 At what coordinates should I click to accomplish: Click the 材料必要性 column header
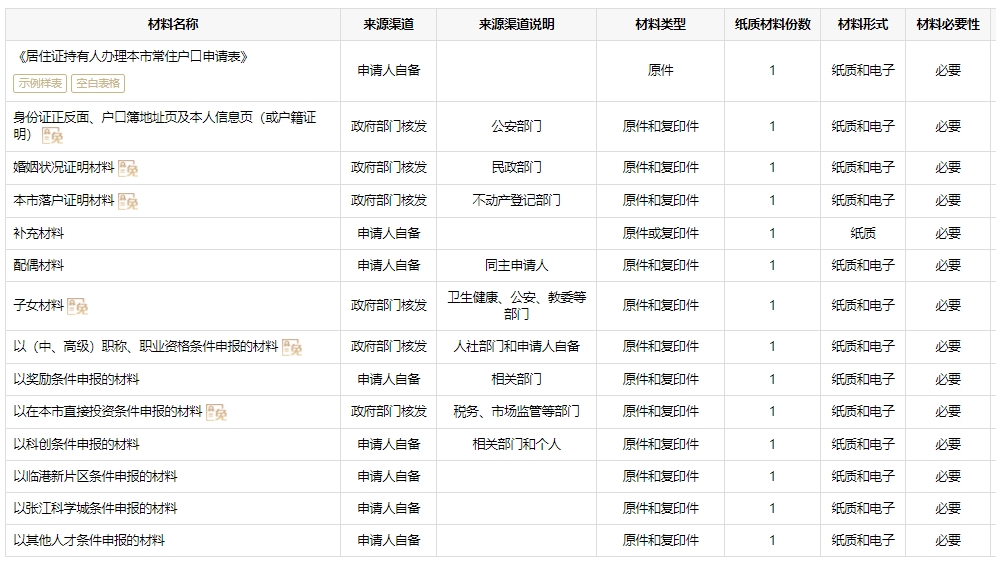[948, 24]
